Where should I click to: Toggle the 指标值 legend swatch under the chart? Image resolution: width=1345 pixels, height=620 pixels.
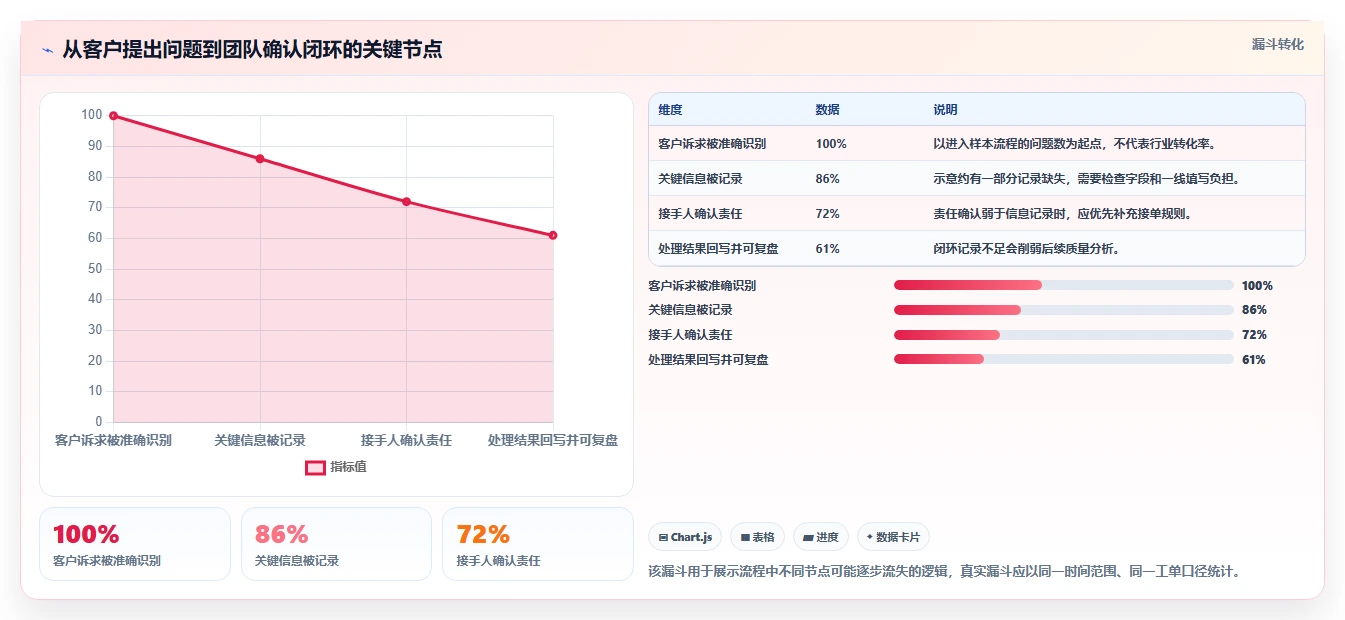pyautogui.click(x=315, y=467)
